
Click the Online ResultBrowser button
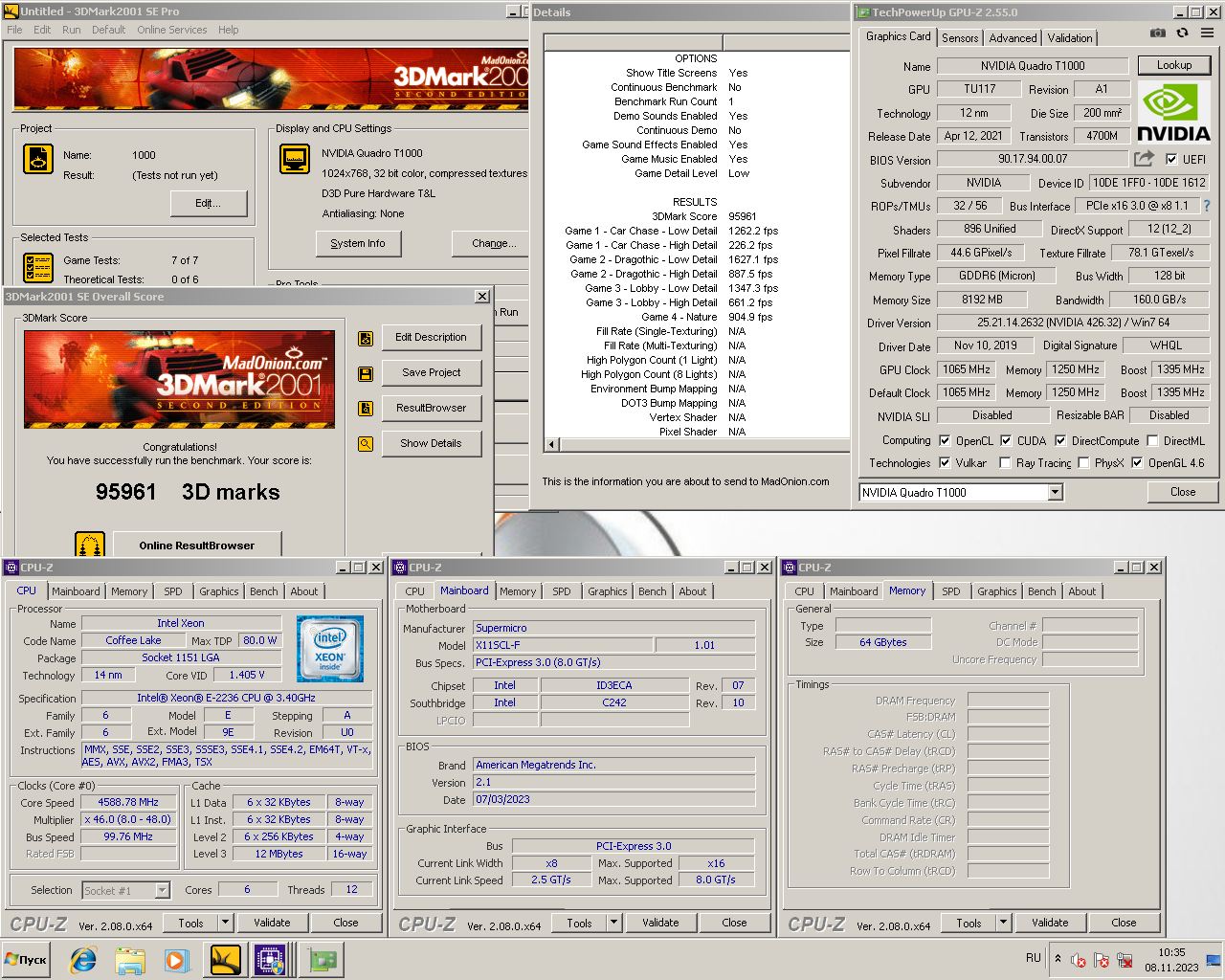(197, 545)
